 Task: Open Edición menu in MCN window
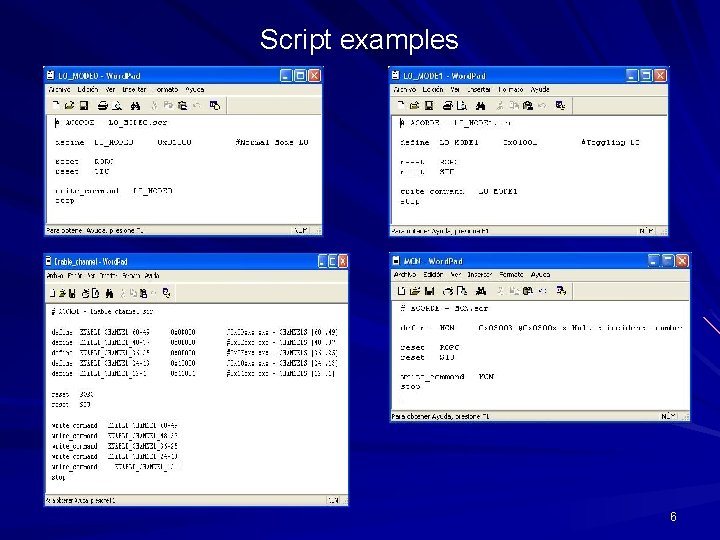(x=433, y=275)
